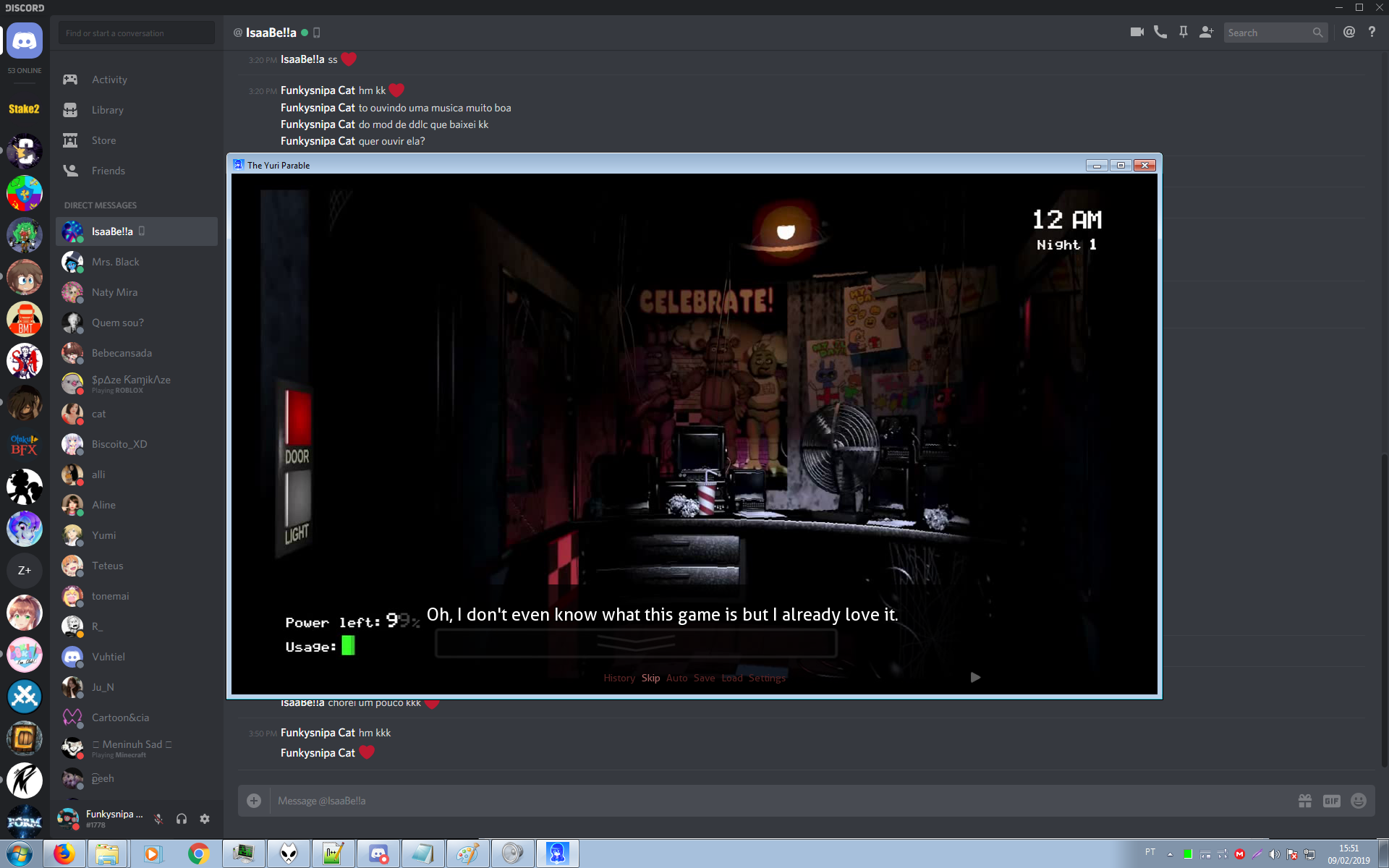
Task: Click Find or start a conversation field
Action: coord(137,33)
